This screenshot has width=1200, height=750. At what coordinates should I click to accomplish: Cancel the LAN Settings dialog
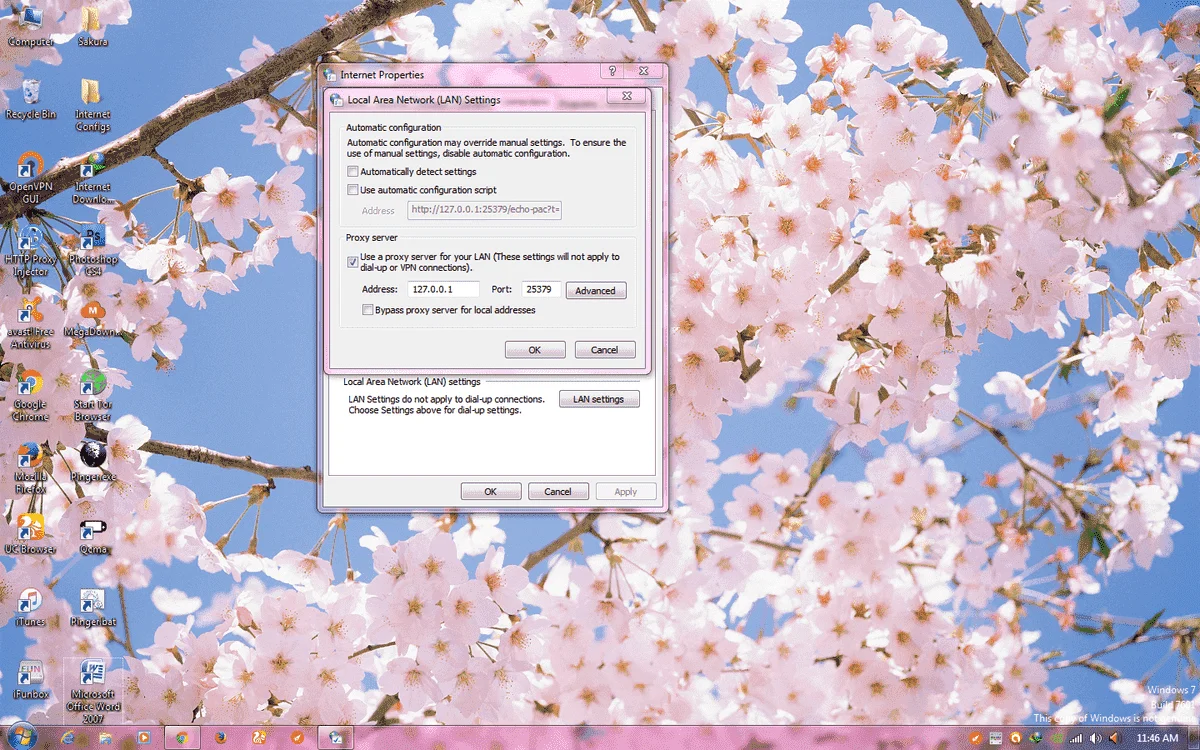[605, 350]
